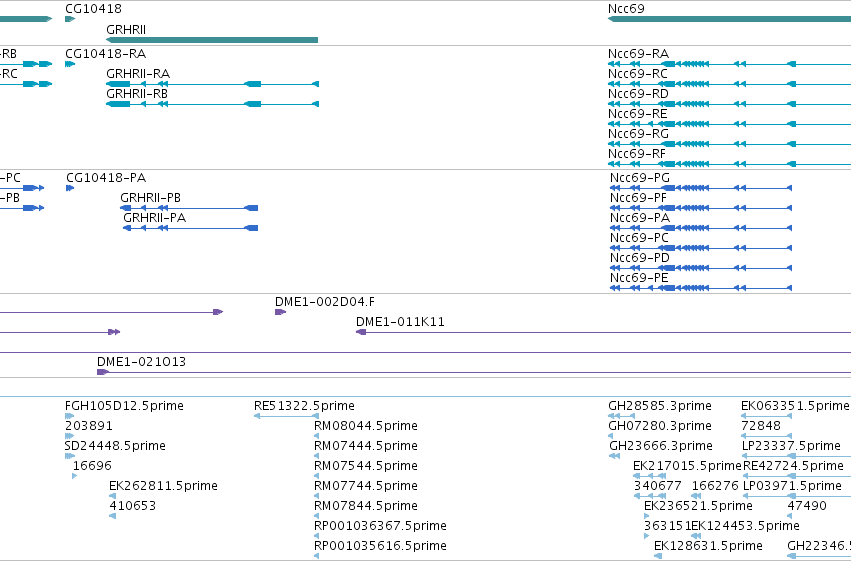Image resolution: width=851 pixels, height=561 pixels.
Task: Select the 166276 EST label
Action: [715, 486]
